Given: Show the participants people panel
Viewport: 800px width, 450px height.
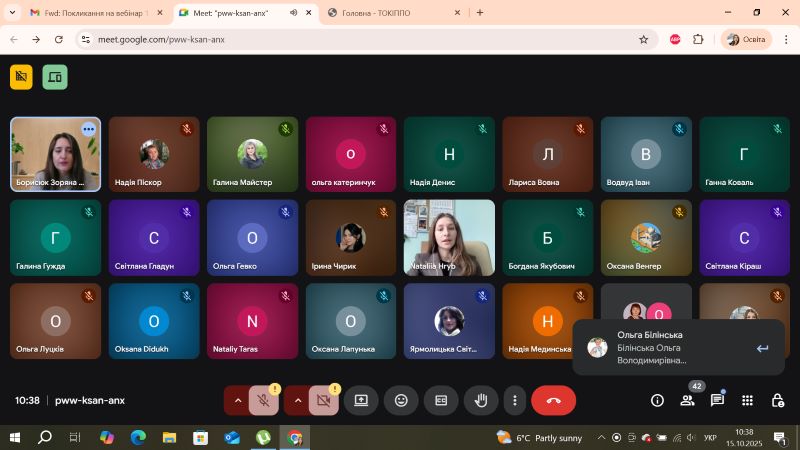Looking at the screenshot, I should (x=687, y=400).
